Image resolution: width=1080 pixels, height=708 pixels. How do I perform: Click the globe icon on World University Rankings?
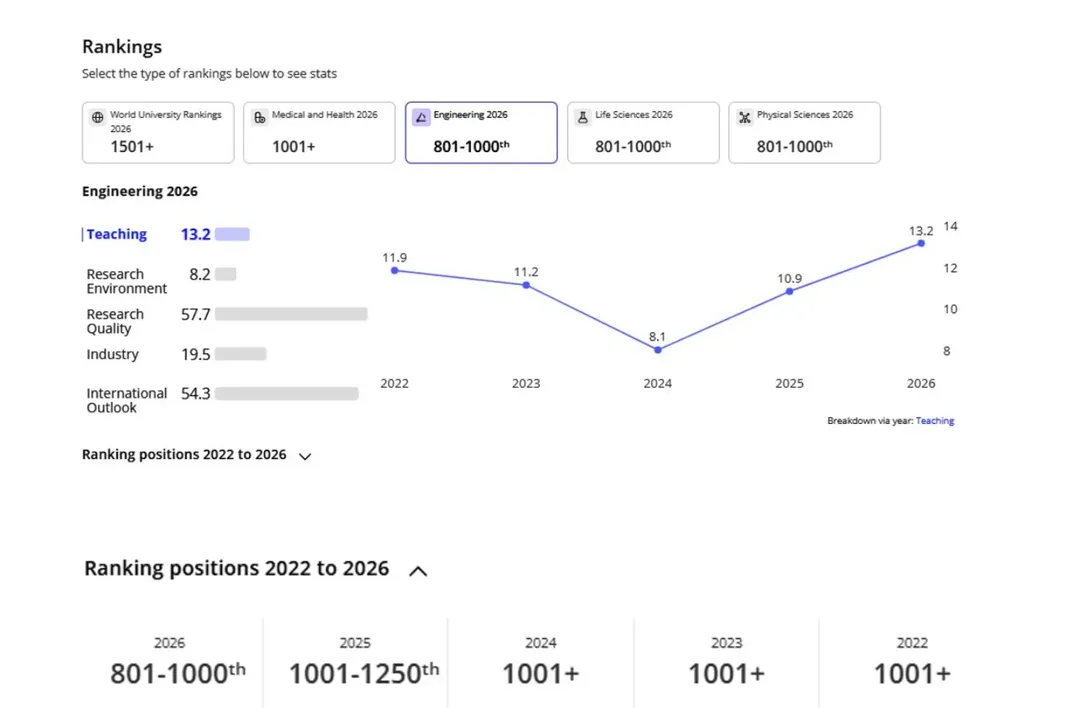(97, 117)
